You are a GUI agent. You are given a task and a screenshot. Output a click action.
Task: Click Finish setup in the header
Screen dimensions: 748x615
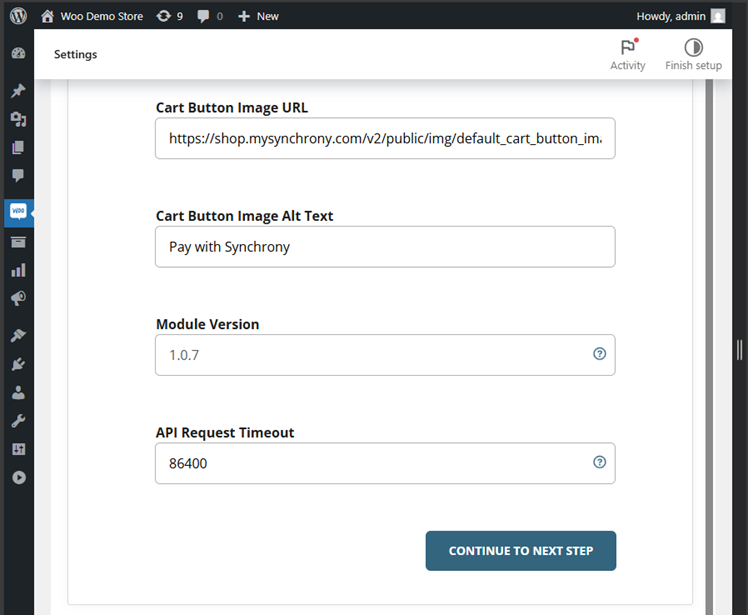coord(693,54)
